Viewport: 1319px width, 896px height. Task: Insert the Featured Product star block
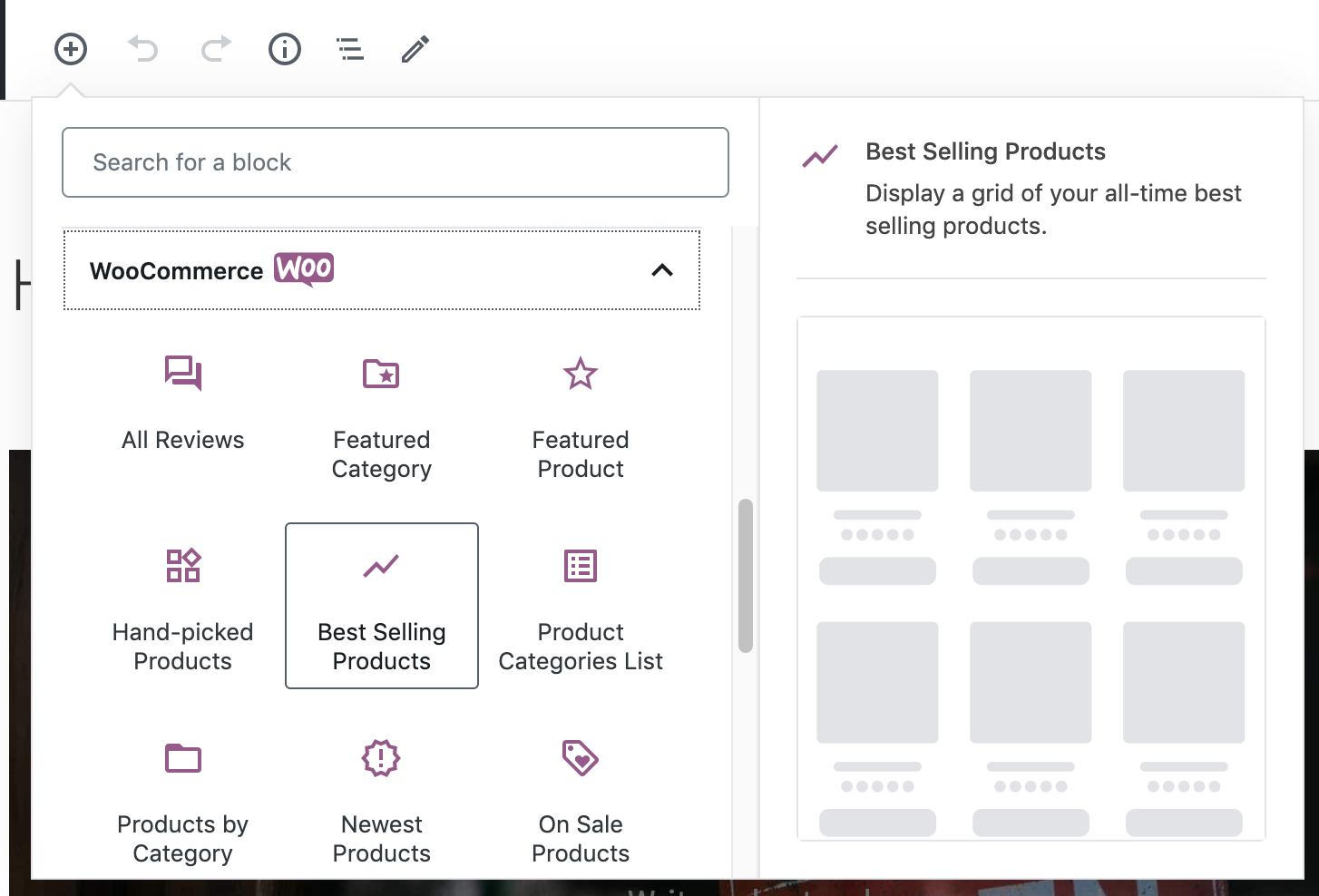581,414
